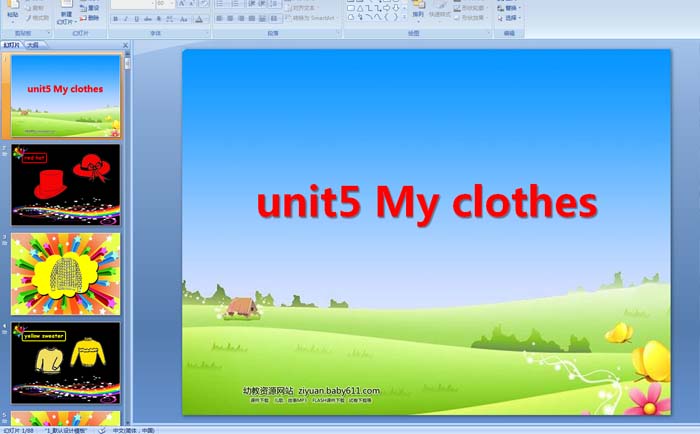Screen dimensions: 700x434
Task: Select the Rectangle shape in the gallery
Action: pyautogui.click(x=351, y=8)
